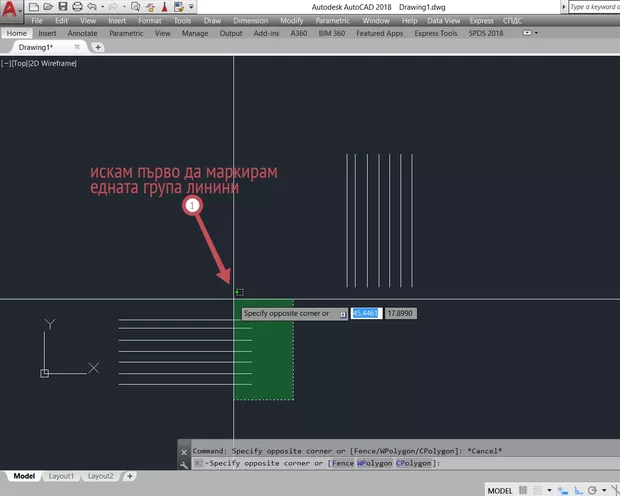Viewport: 620px width, 496px height.
Task: Open the Format menu
Action: 150,21
